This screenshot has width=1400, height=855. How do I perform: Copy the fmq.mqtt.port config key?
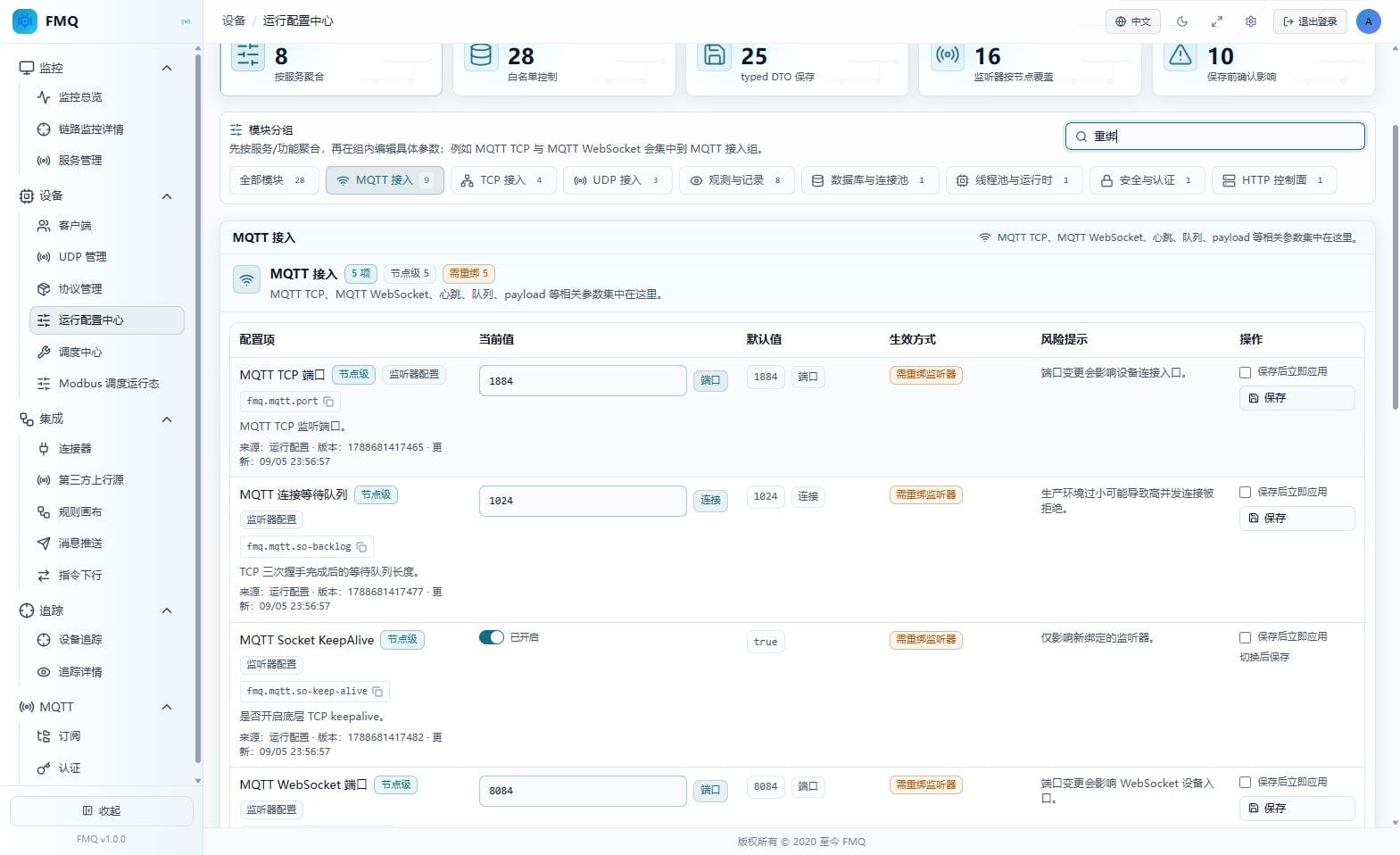tap(328, 402)
